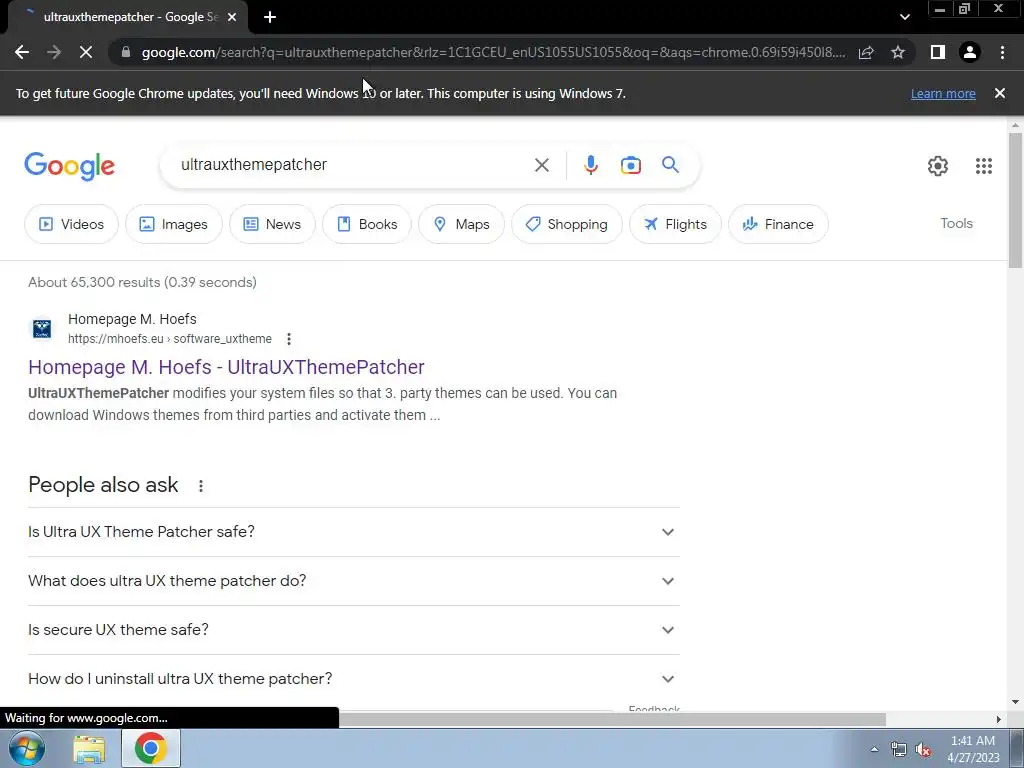Open the Windows Start menu orb
The image size is (1024, 768).
[x=26, y=748]
